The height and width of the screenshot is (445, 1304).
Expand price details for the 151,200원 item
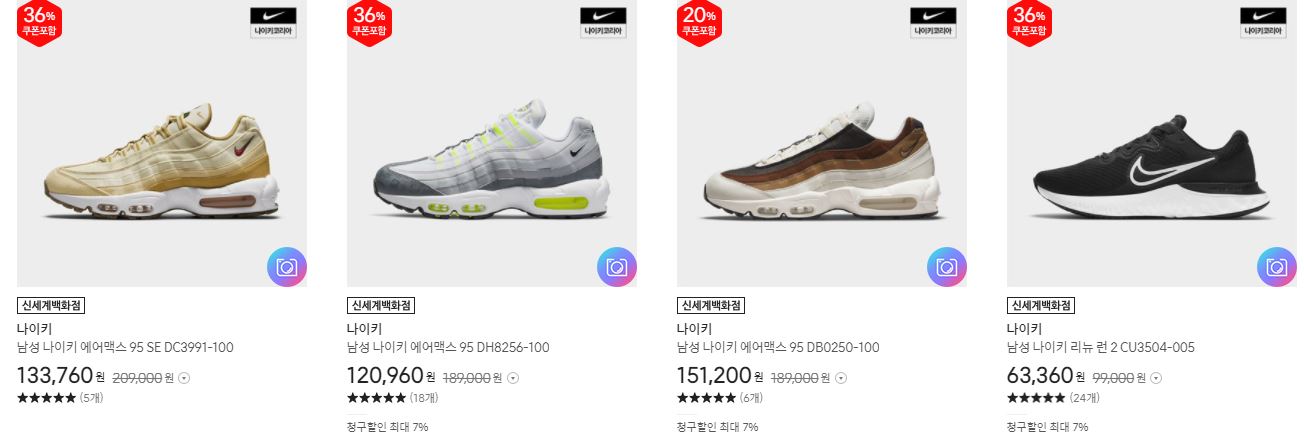842,378
